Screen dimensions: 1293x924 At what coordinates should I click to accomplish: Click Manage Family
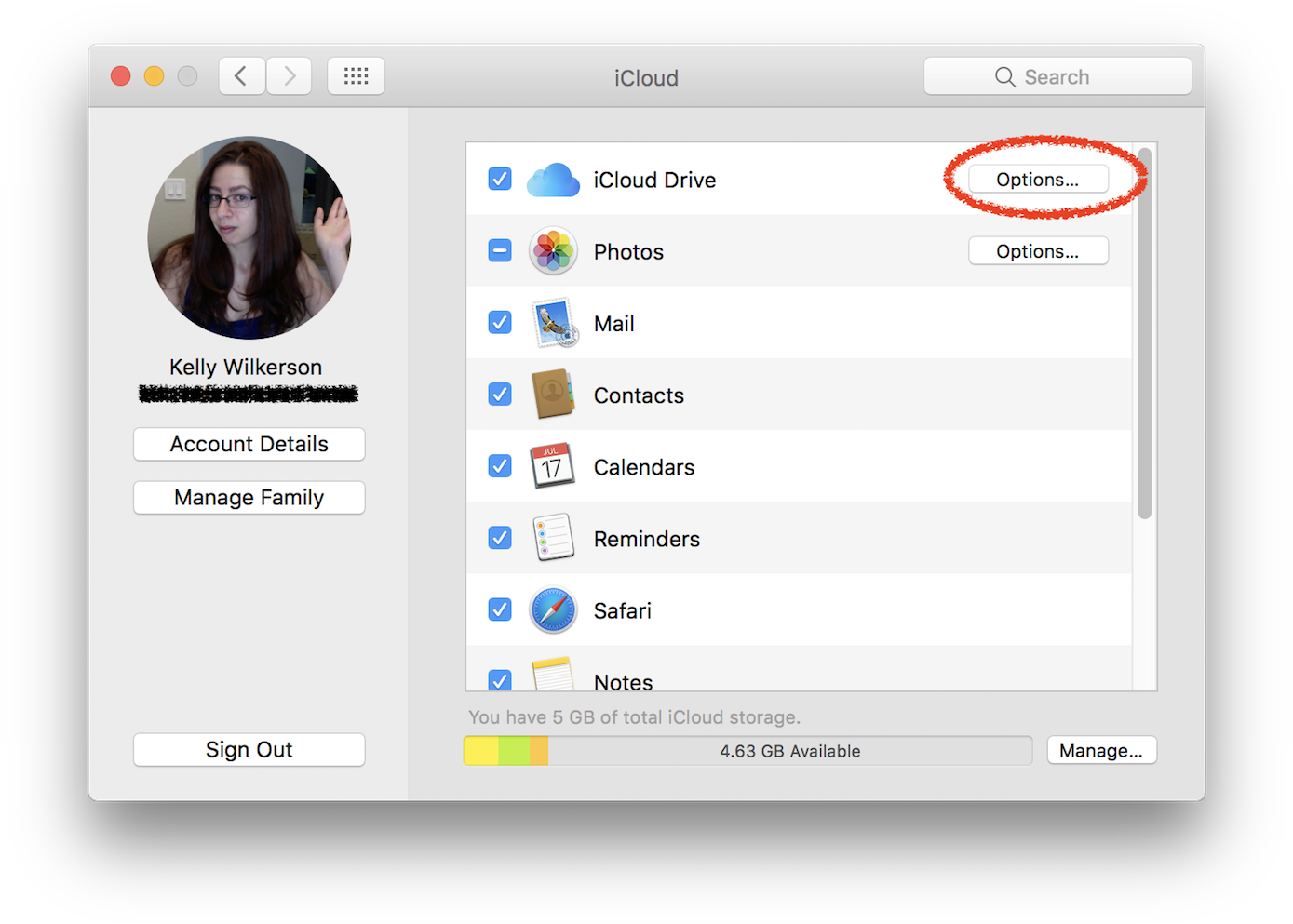(249, 497)
